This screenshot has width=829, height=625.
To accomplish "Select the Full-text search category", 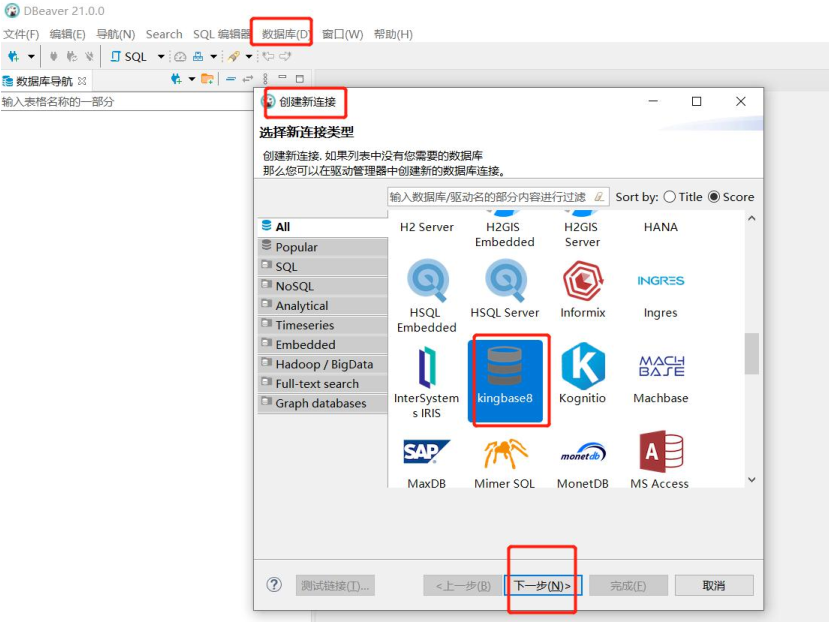I will [323, 384].
